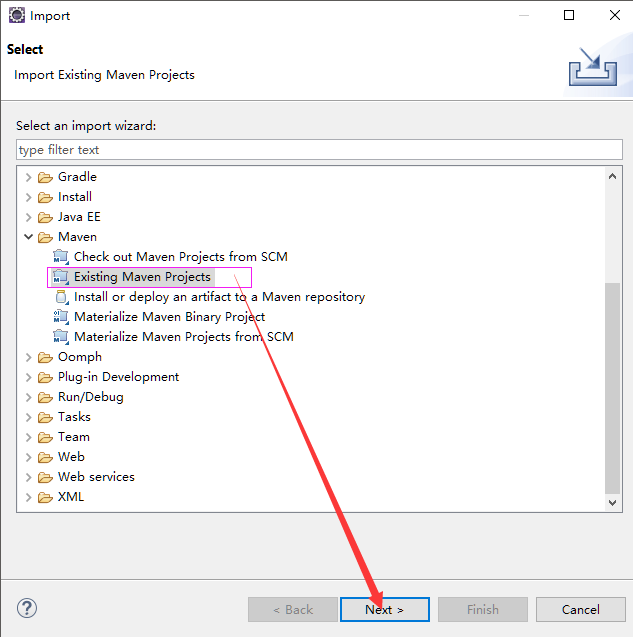Click the Existing Maven Projects icon
This screenshot has width=633, height=637.
click(61, 277)
